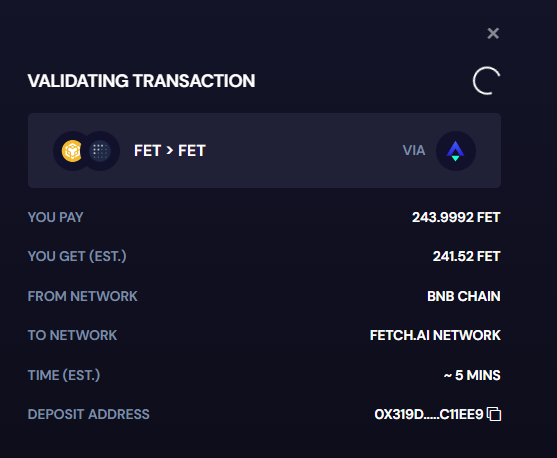Screen dimensions: 557x458
Task: Copy the deposit address
Action: (x=494, y=414)
